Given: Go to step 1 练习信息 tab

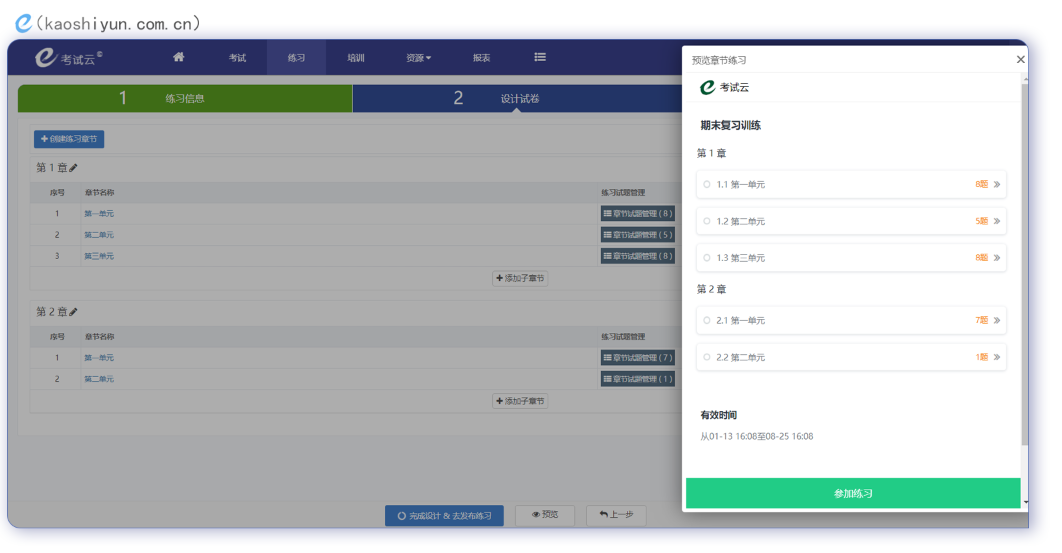Looking at the screenshot, I should point(185,98).
